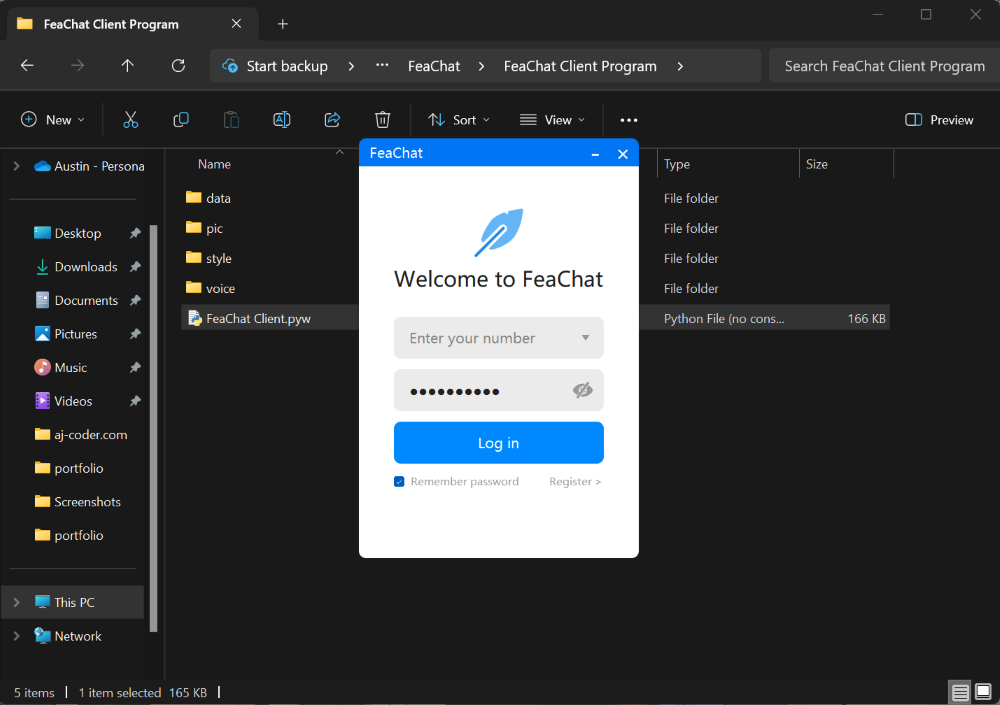Open the Sort dropdown menu
Viewport: 1000px width, 705px height.
(459, 120)
